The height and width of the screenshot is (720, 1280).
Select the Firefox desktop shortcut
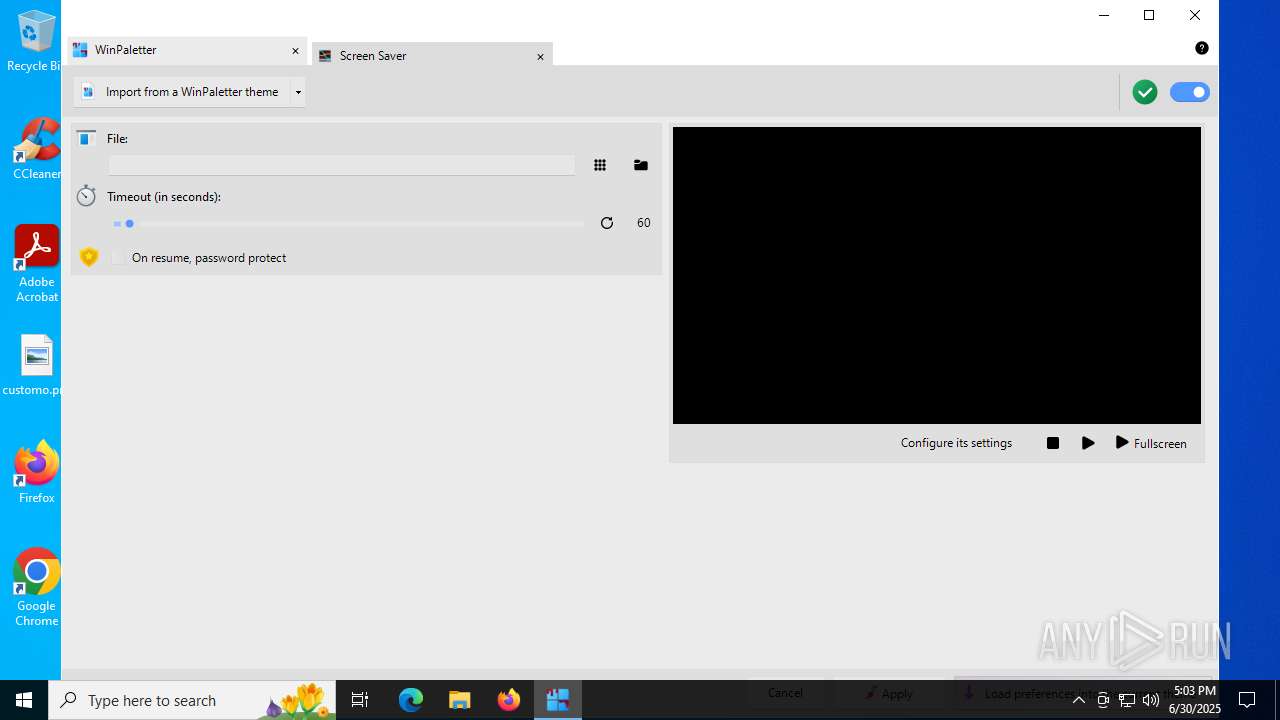[x=36, y=472]
